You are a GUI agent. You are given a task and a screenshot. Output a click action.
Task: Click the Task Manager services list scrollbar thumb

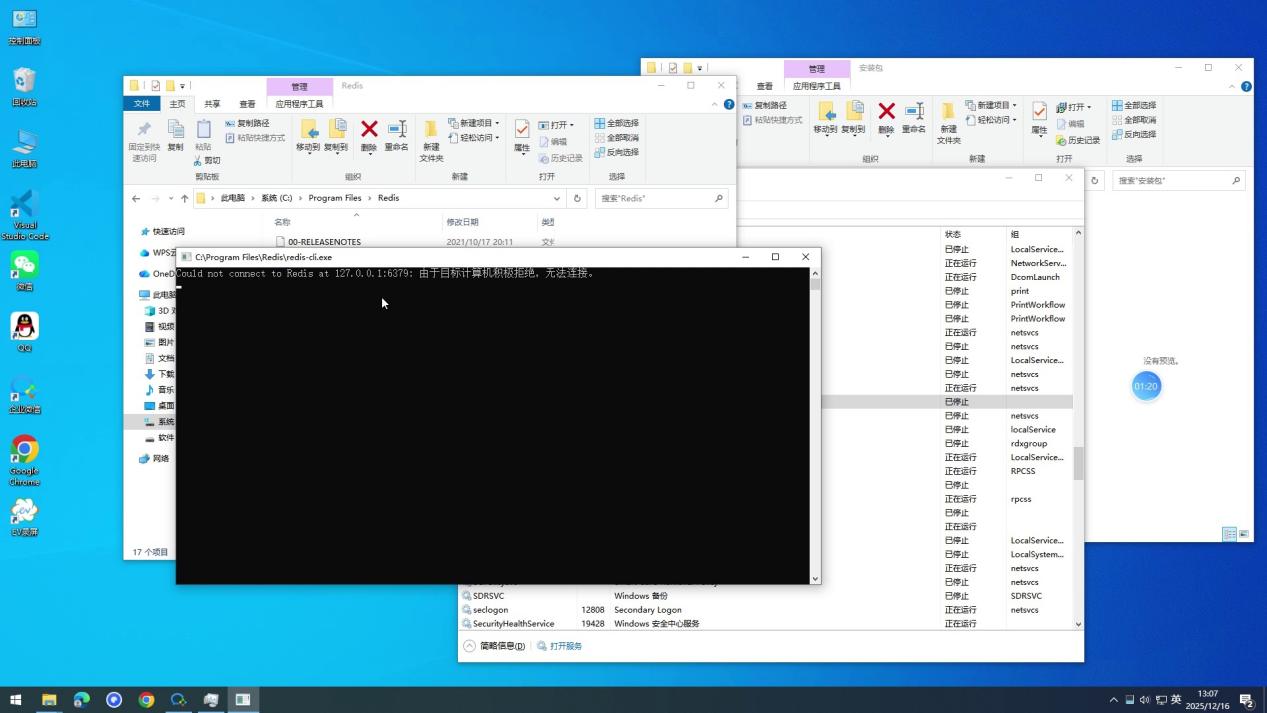point(1078,463)
